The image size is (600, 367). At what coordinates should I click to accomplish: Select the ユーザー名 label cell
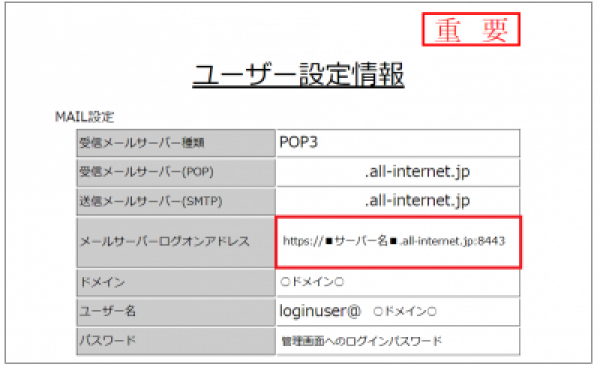pos(176,312)
